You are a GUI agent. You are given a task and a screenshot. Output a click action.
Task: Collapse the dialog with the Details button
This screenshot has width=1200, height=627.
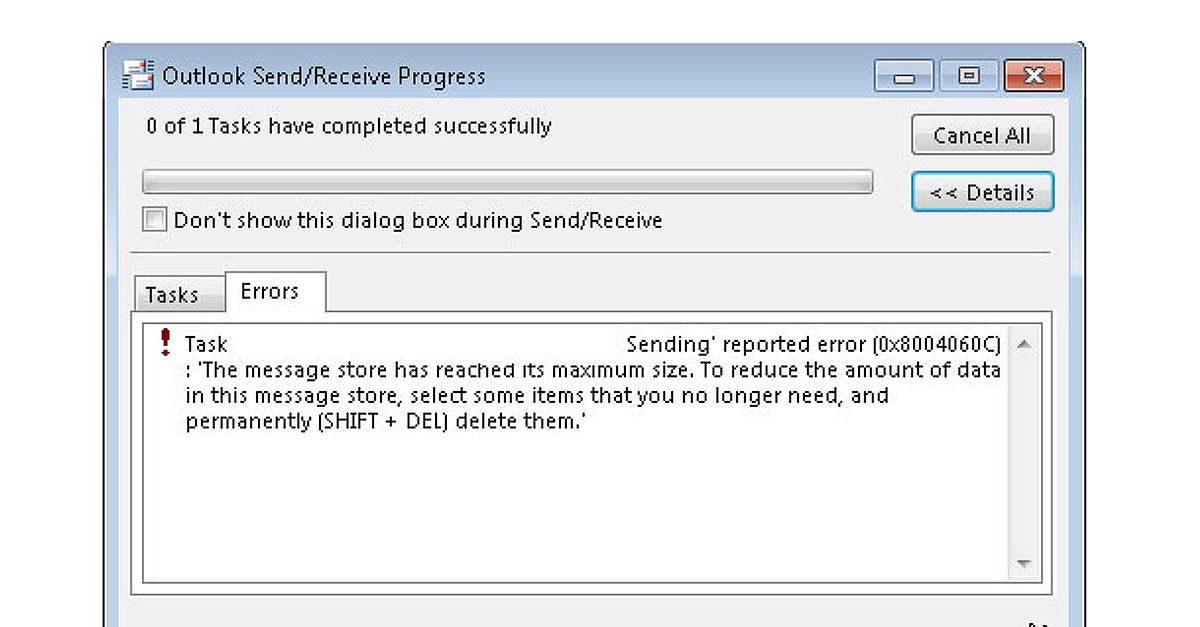(982, 192)
